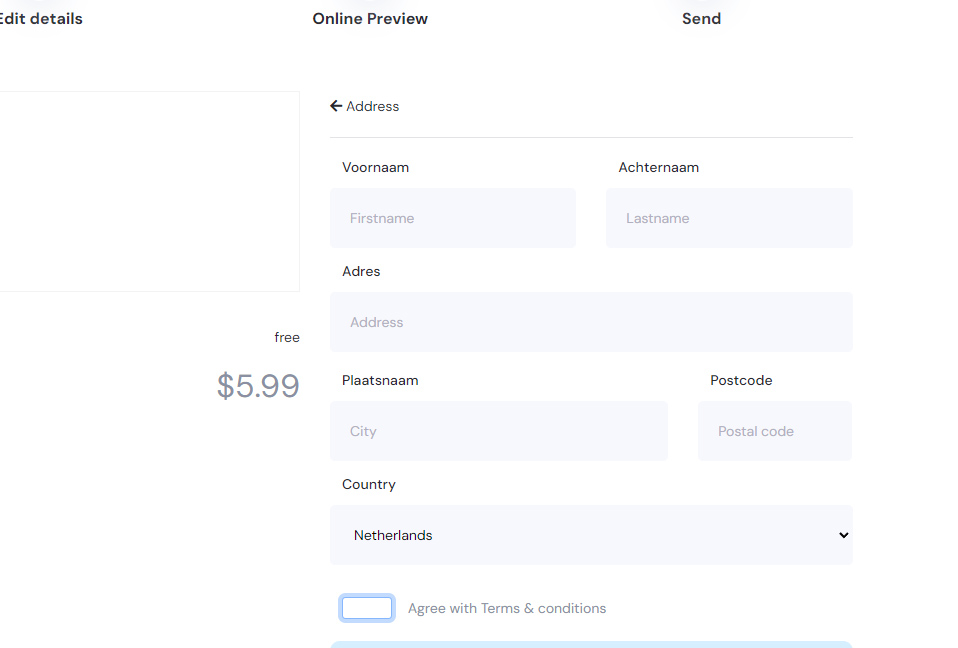Focus the Lastname input field

click(729, 218)
